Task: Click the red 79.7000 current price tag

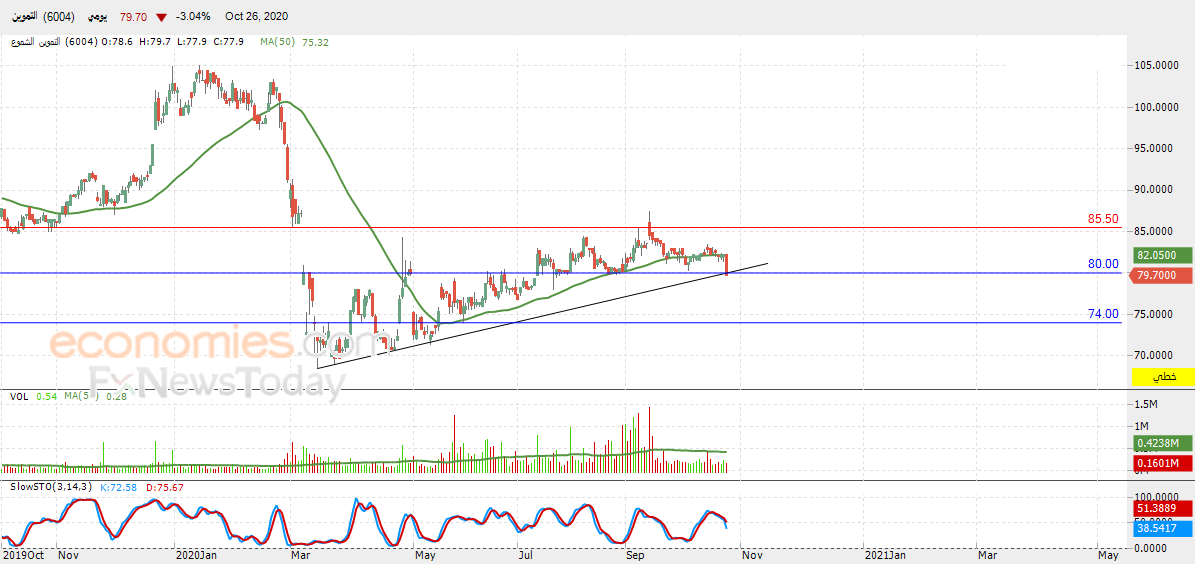Action: (1163, 275)
